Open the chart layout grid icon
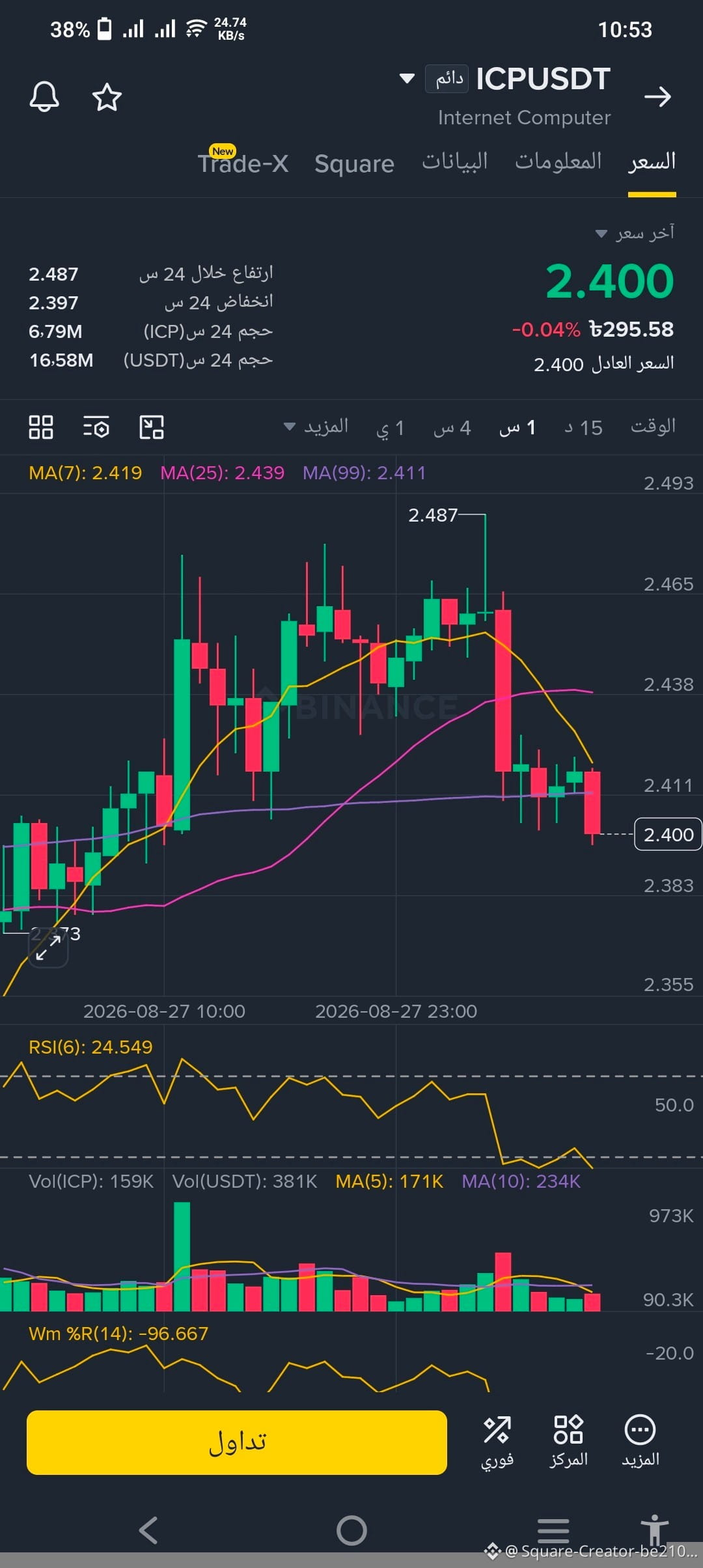This screenshot has height=1568, width=703. [x=41, y=427]
